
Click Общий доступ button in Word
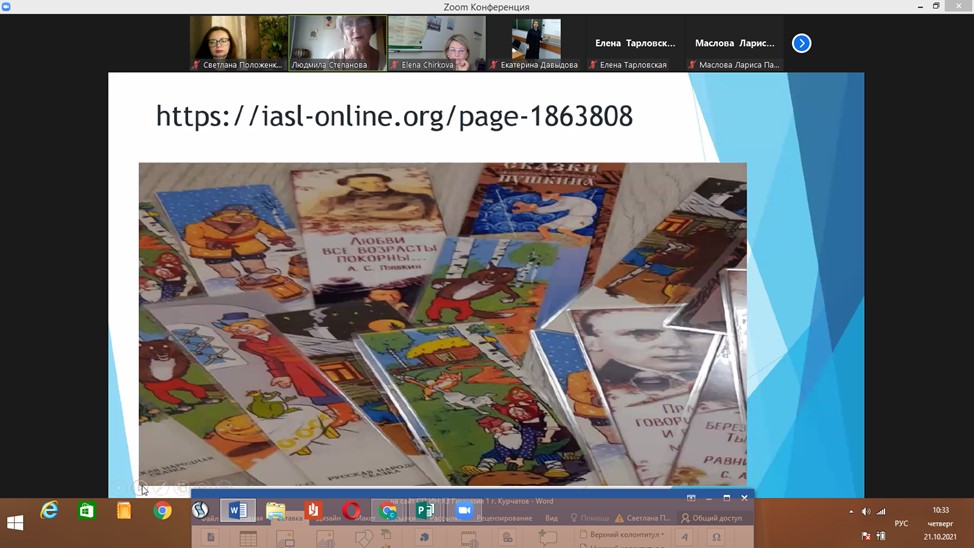click(711, 518)
